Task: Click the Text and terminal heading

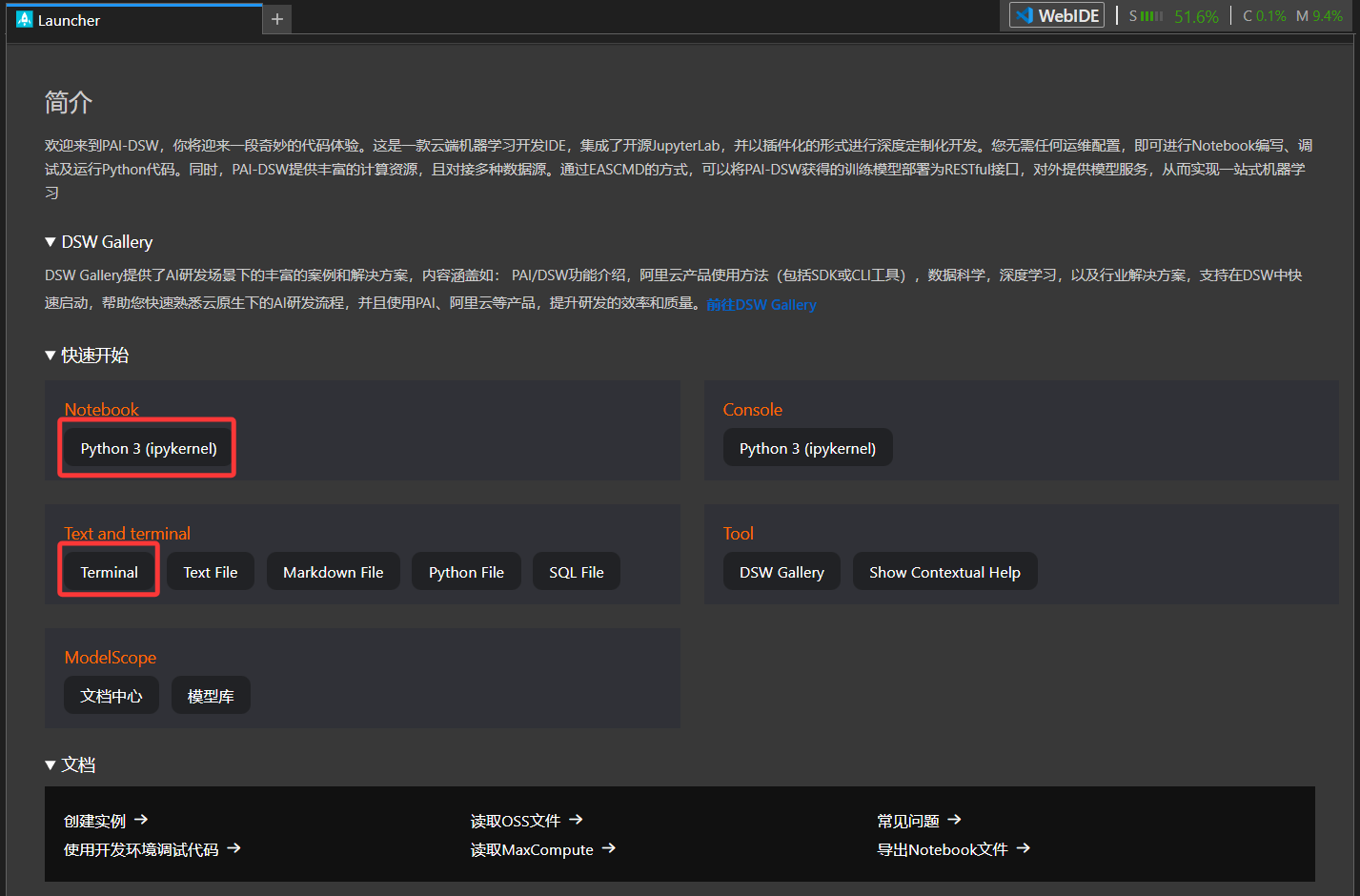Action: coord(127,534)
